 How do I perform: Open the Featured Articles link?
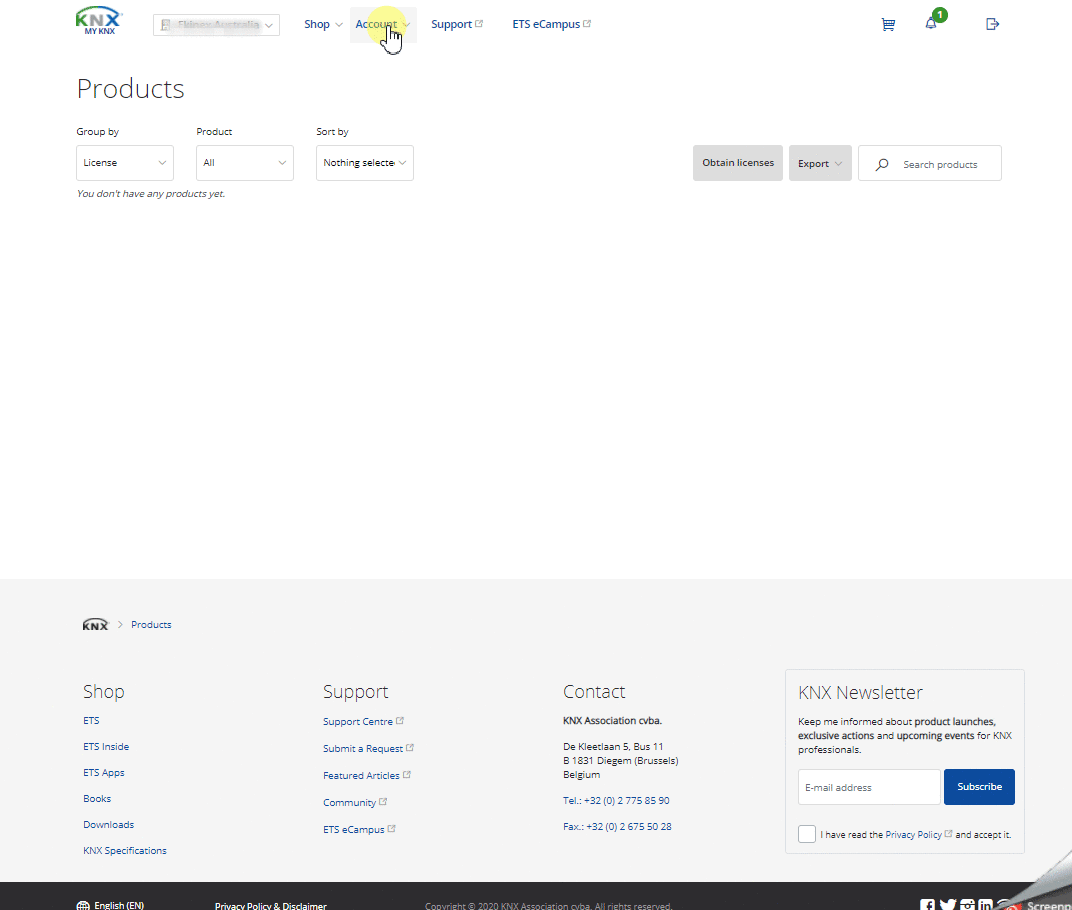(366, 775)
